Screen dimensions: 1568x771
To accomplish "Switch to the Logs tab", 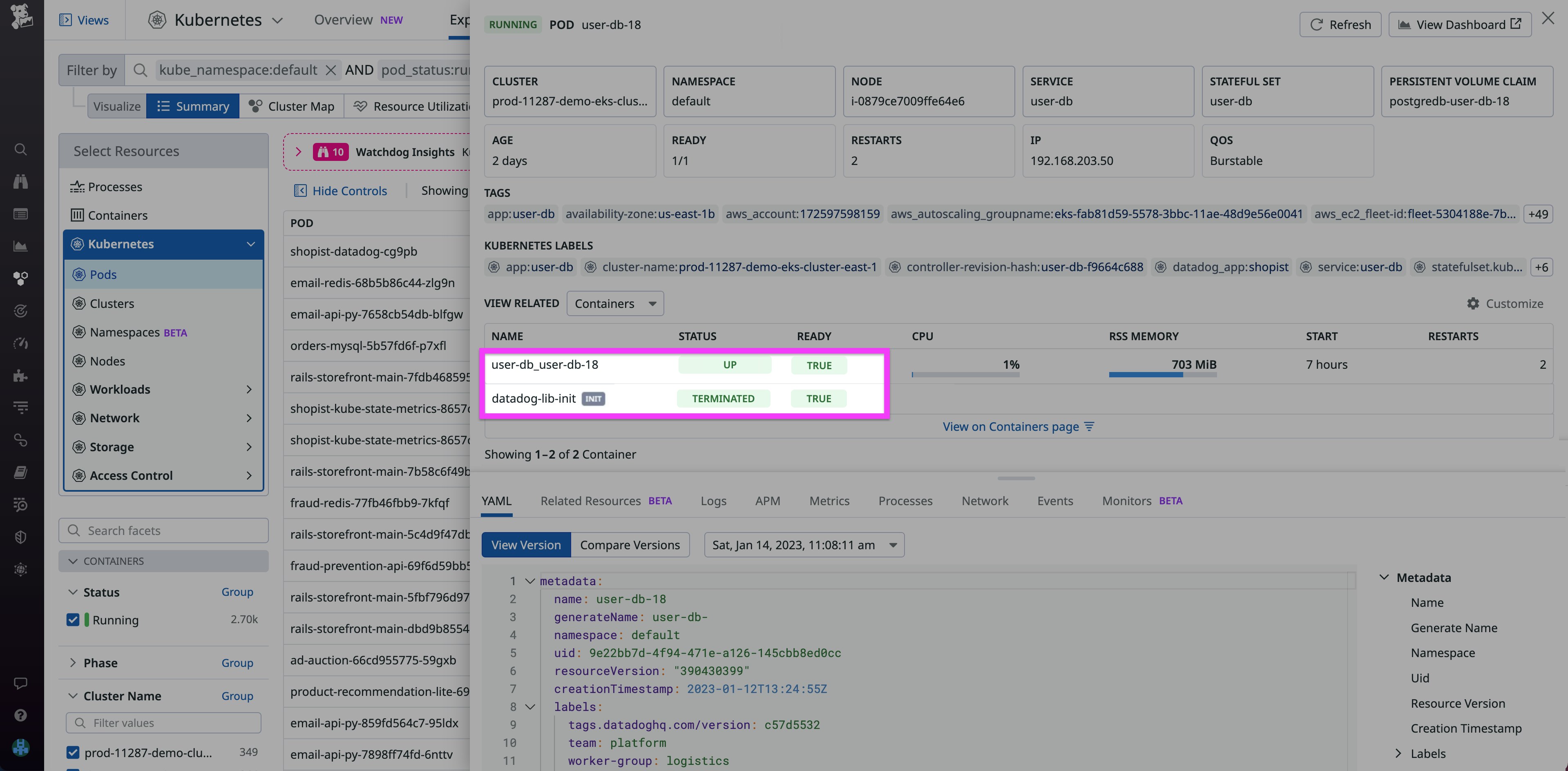I will pos(713,501).
